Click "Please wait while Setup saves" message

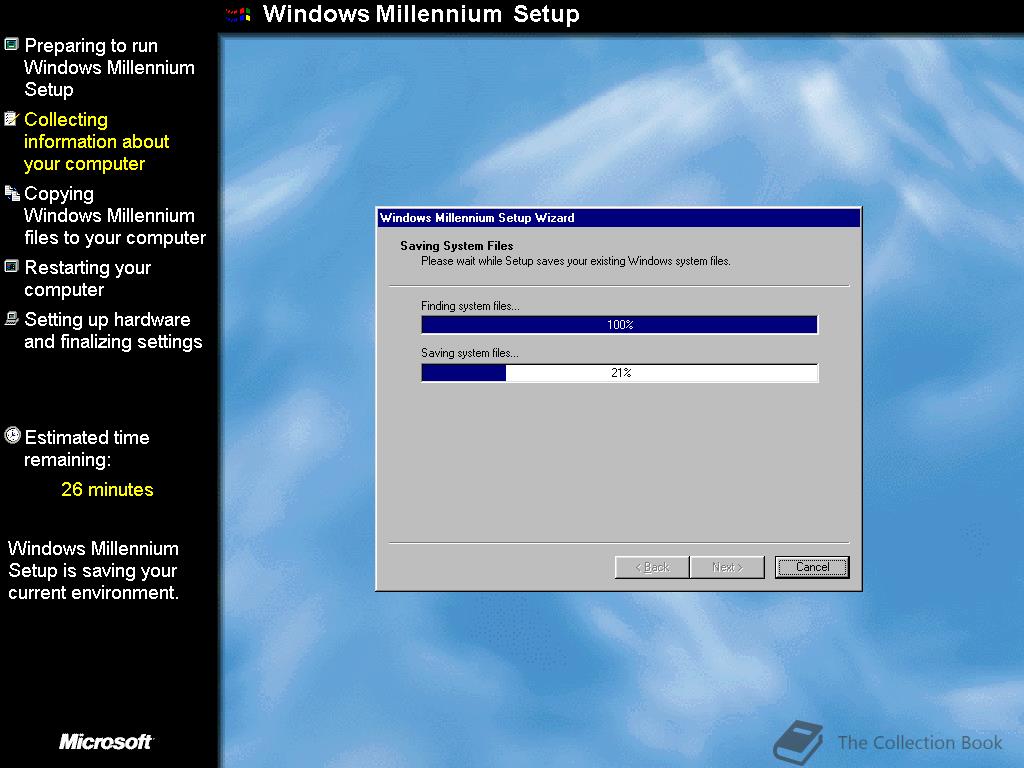(x=575, y=261)
